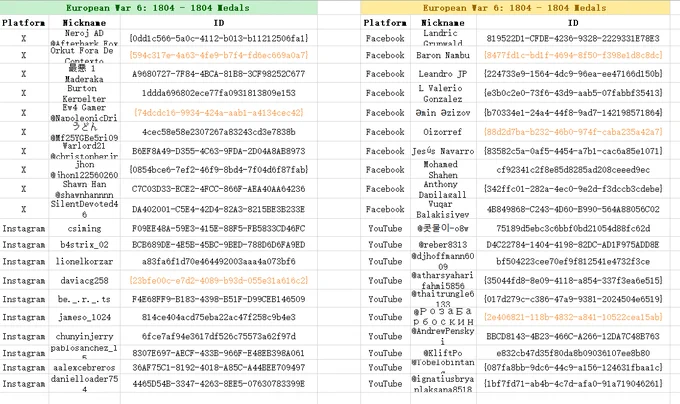Screen dimensions: 680x404
Task: Click the Instagram cell in the csiming row
Action: click(x=24, y=228)
